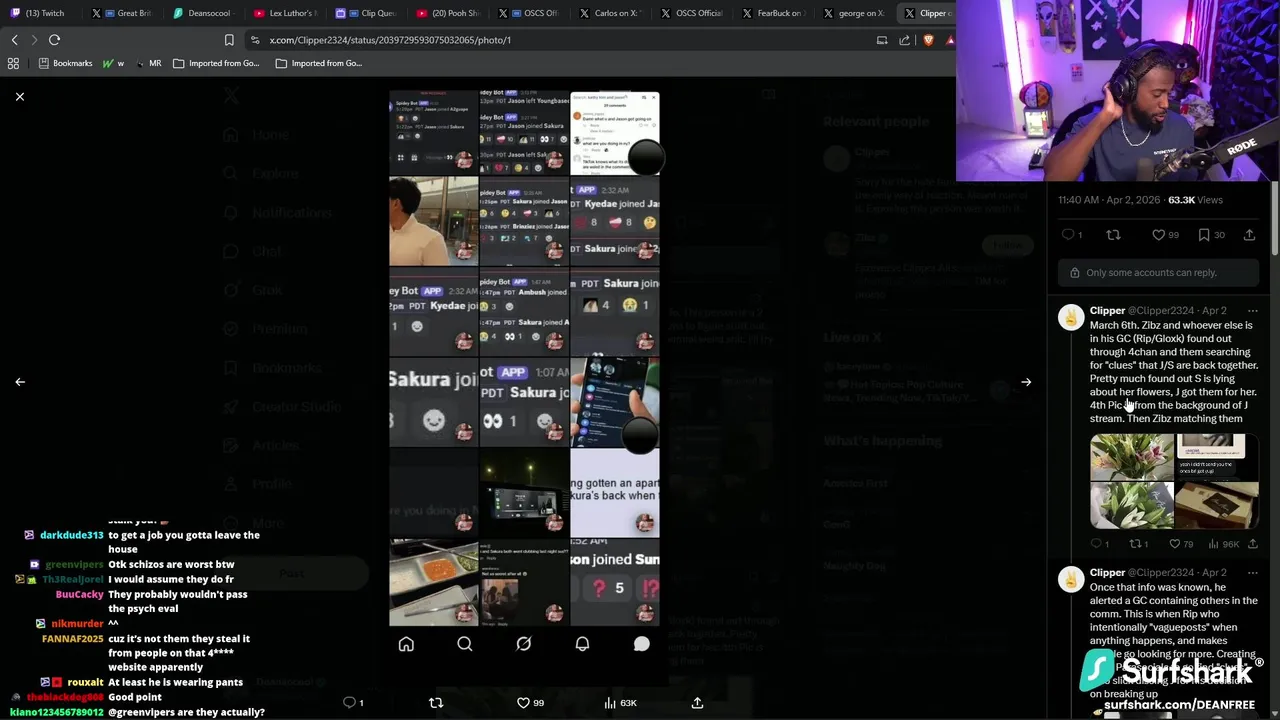Reply under the photo, bottom bar
The image size is (1280, 720).
point(353,703)
